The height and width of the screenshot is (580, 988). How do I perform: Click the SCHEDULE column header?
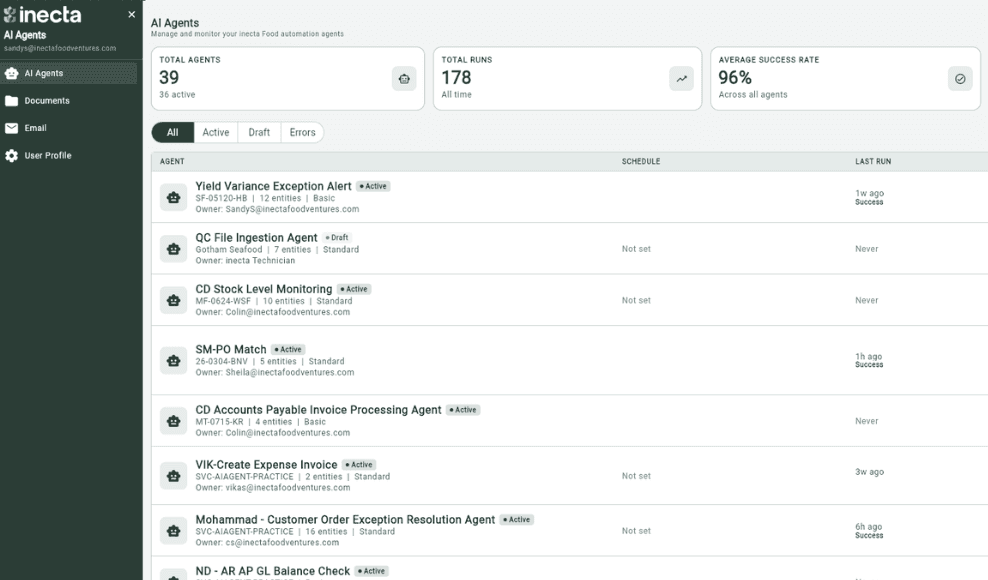pos(641,162)
